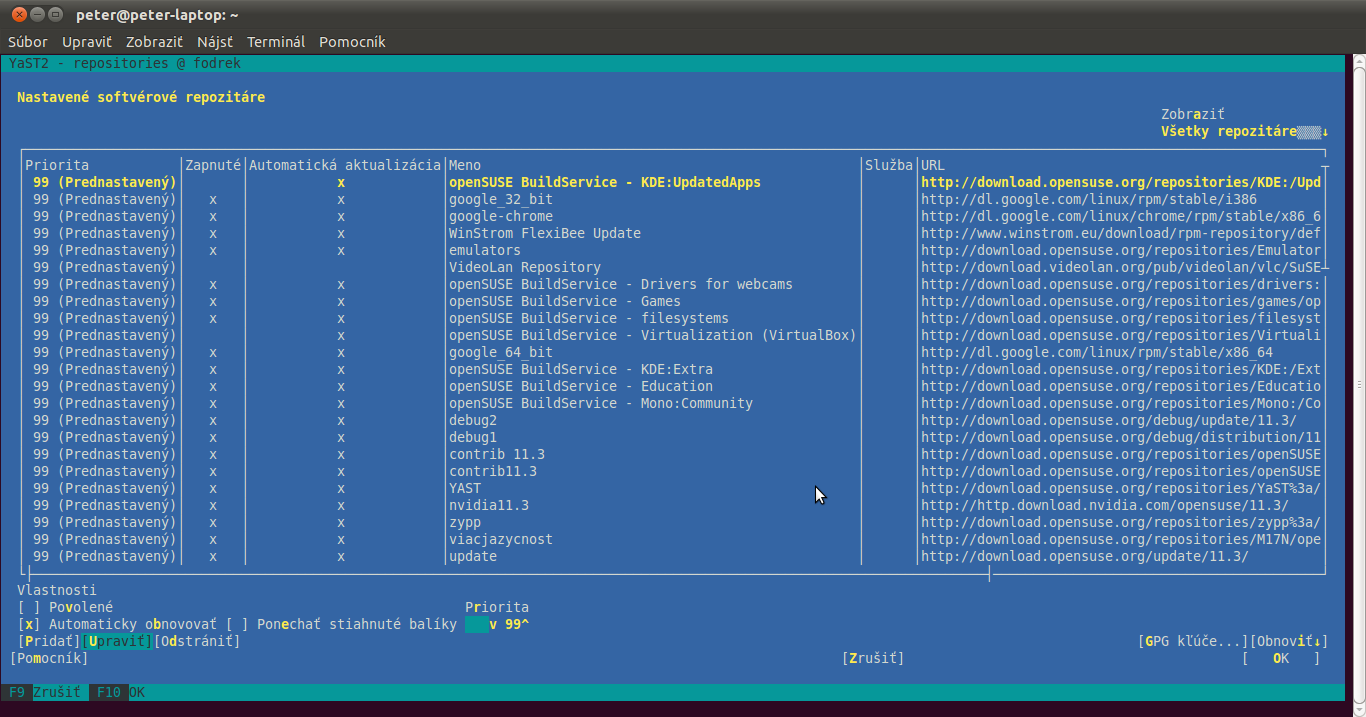Toggle the Povolené checkbox
1366x717 pixels.
coord(66,607)
